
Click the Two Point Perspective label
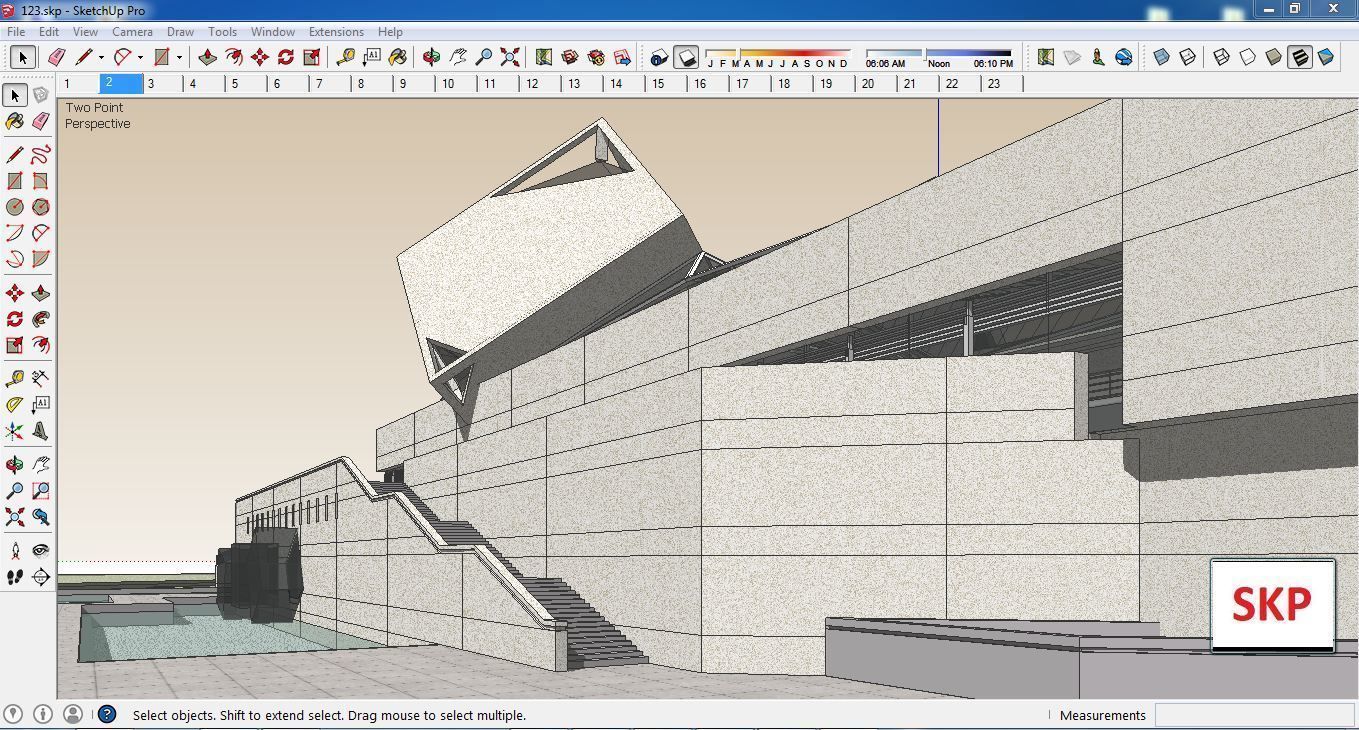(x=98, y=116)
